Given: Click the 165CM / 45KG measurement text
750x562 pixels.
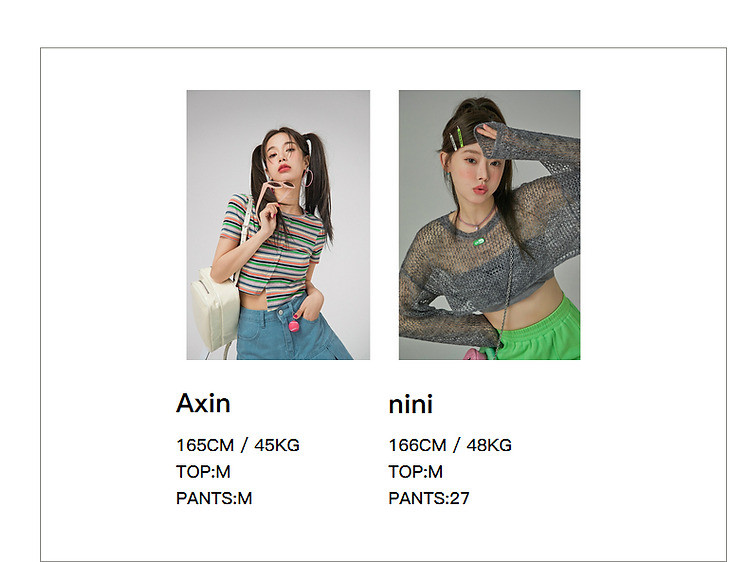Looking at the screenshot, I should tap(238, 445).
